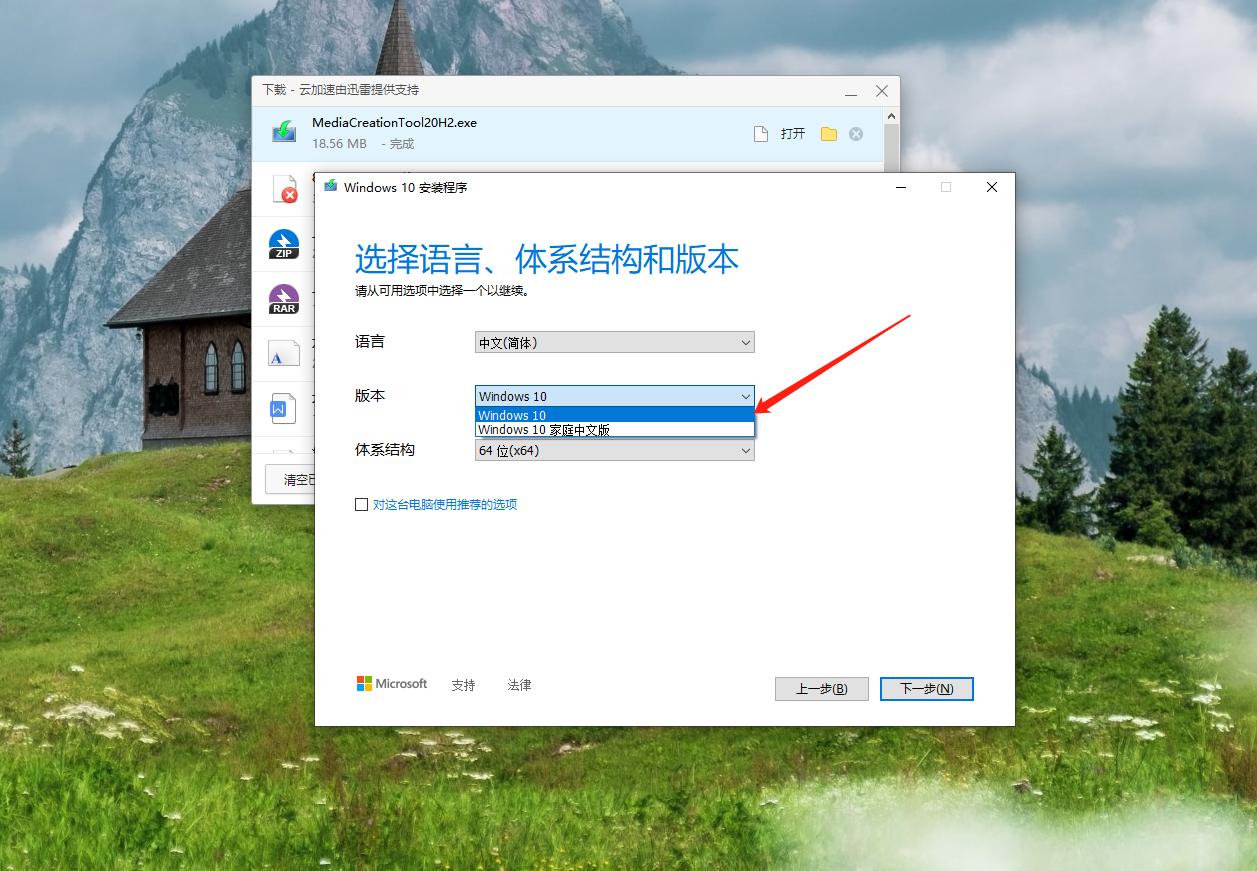This screenshot has width=1257, height=871.
Task: Click the 18.56 MB - 完成 status text
Action: 363,144
